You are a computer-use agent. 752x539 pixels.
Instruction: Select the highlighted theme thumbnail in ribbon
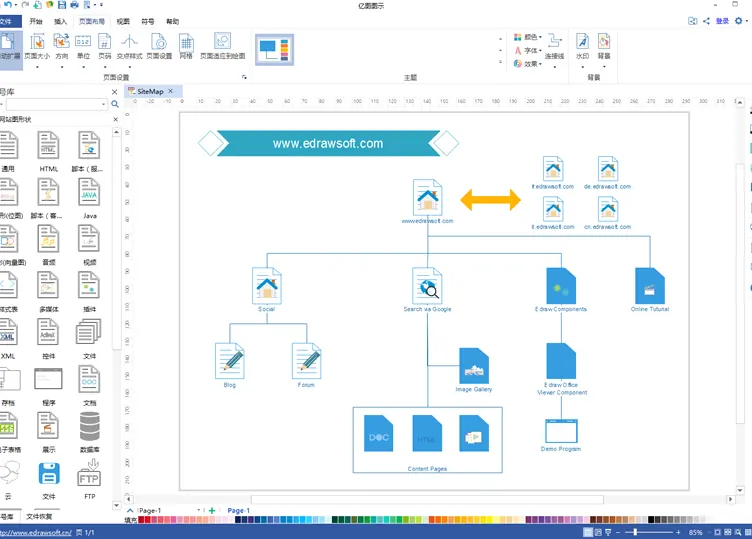[x=274, y=49]
